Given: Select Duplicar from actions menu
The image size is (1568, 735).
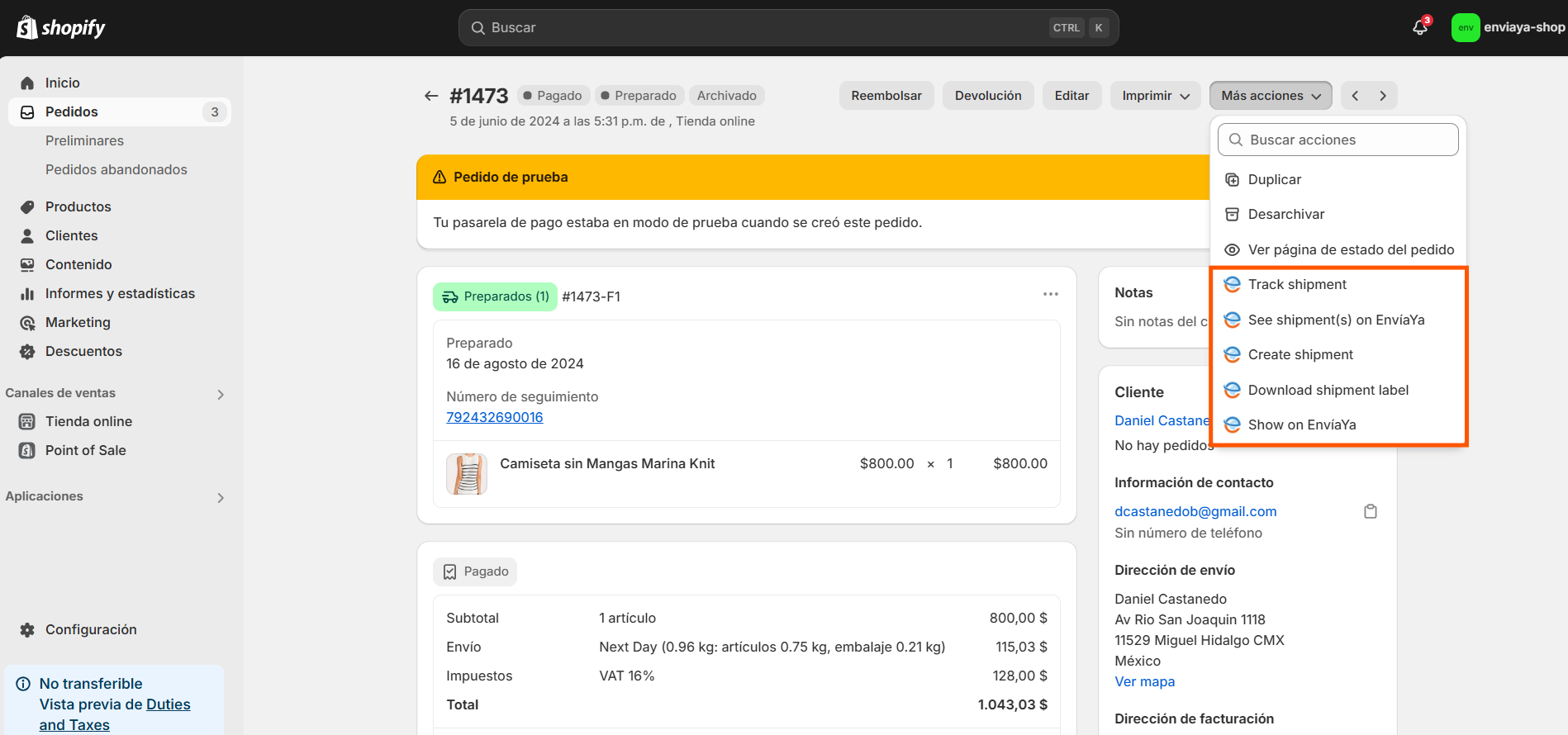Looking at the screenshot, I should click(1338, 179).
